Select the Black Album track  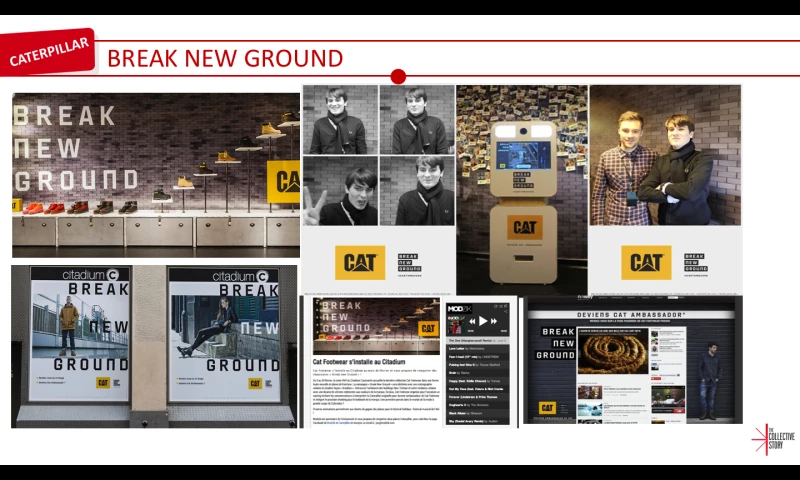478,413
